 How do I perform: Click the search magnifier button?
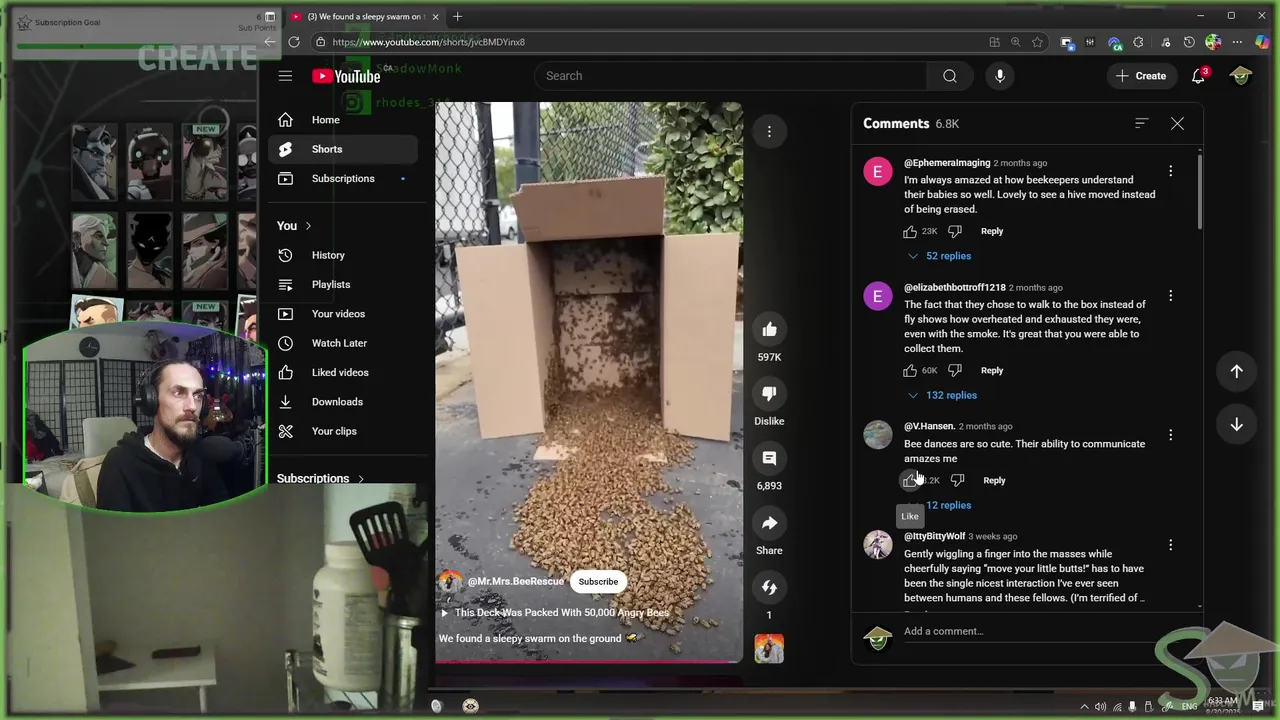tap(950, 76)
